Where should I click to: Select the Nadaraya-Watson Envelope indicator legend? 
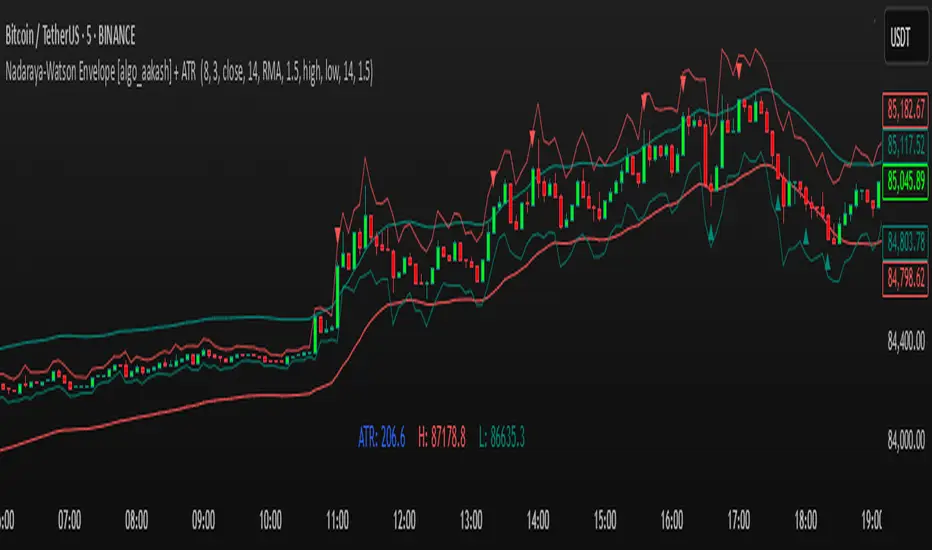click(x=189, y=72)
